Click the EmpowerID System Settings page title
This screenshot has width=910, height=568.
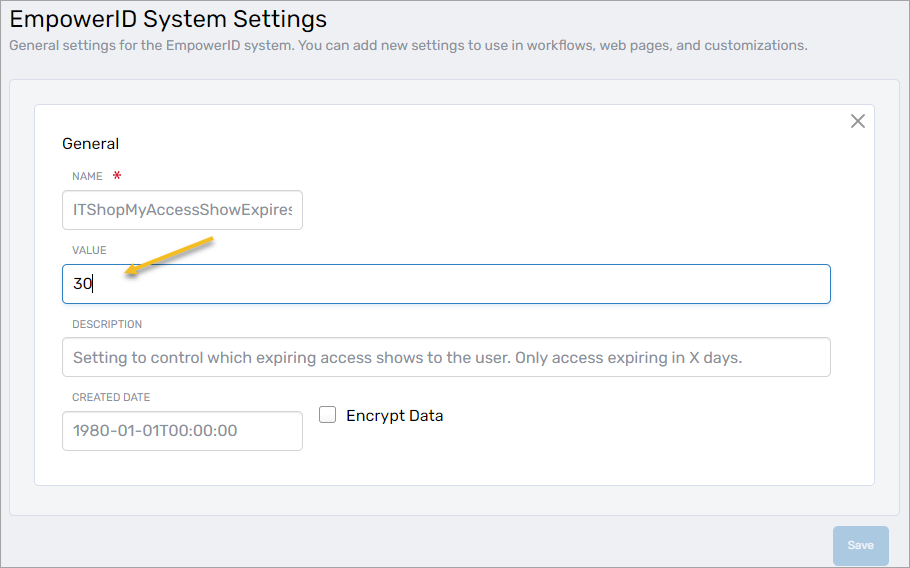(168, 19)
